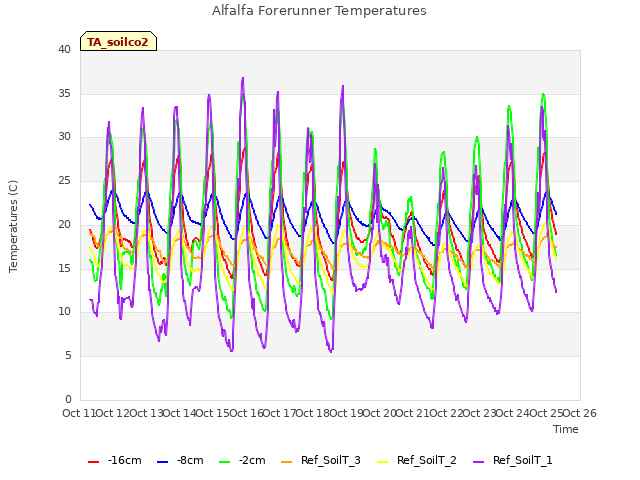
Task: Click the orange Ref_SoilT_3 legend marker
Action: [287, 462]
